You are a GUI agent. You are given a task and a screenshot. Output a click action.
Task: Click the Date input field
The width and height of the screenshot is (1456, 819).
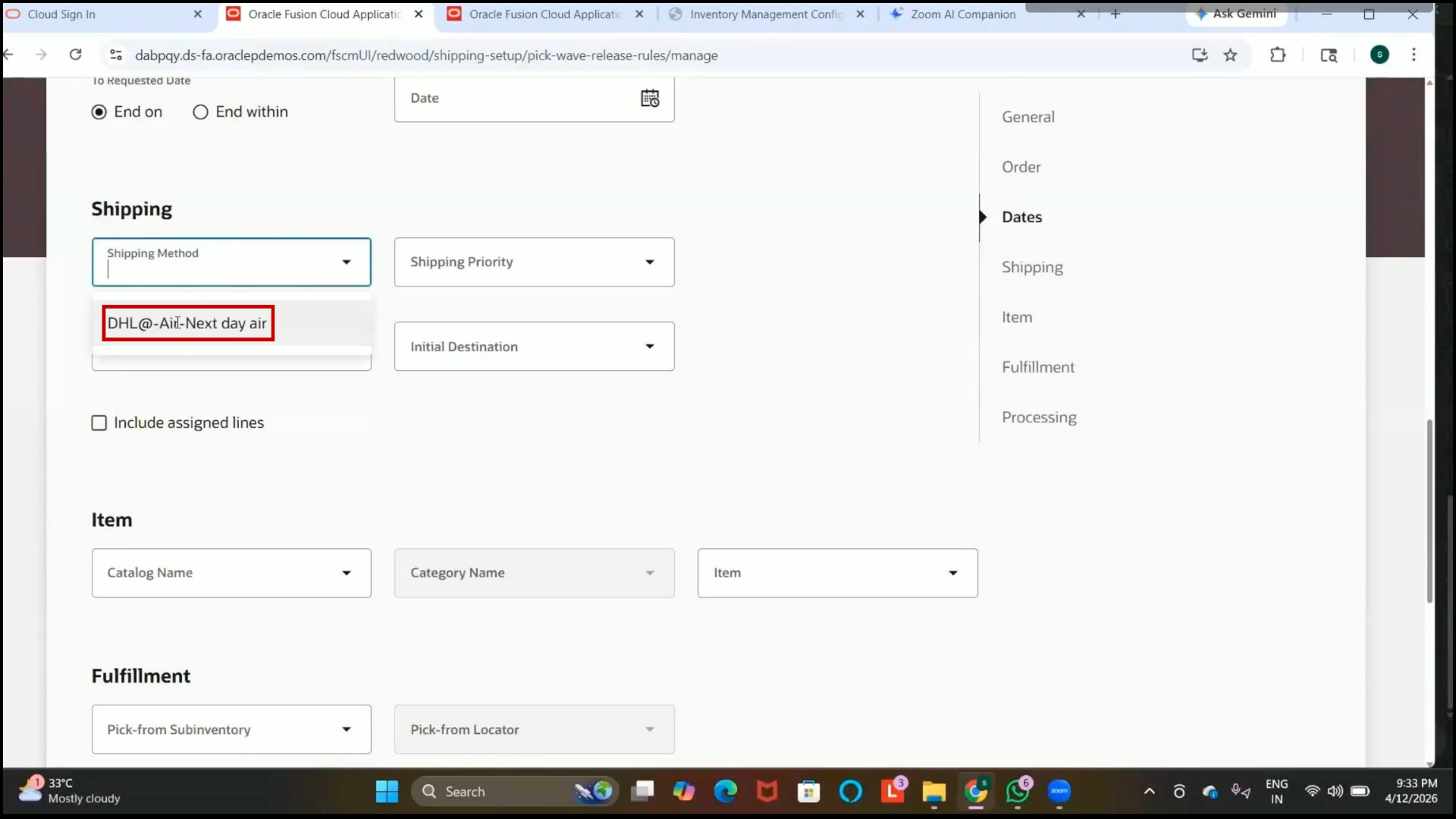pyautogui.click(x=534, y=98)
